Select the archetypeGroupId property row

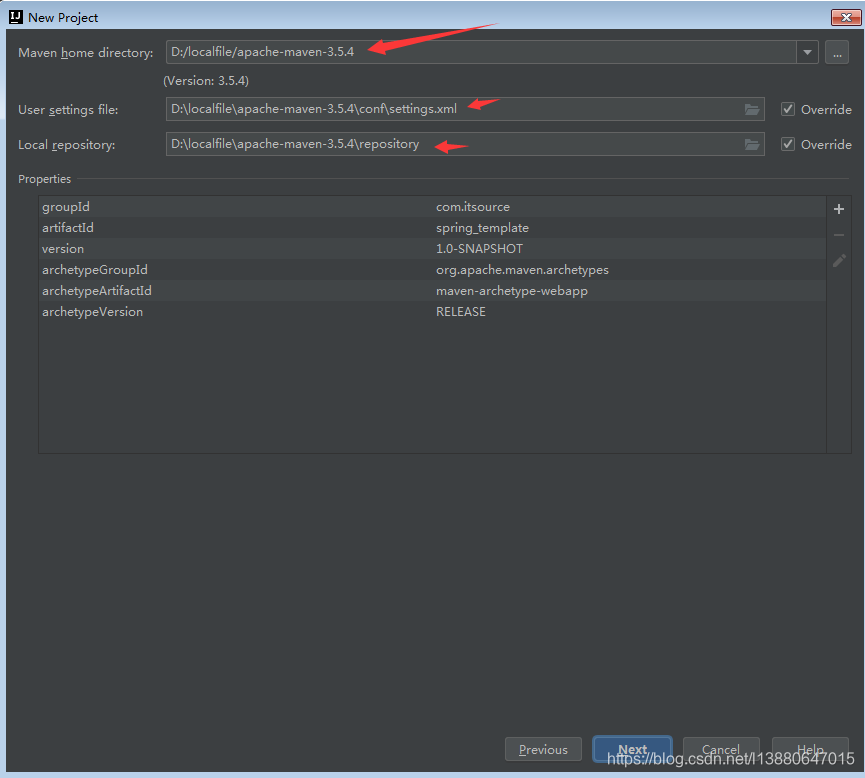click(x=432, y=270)
